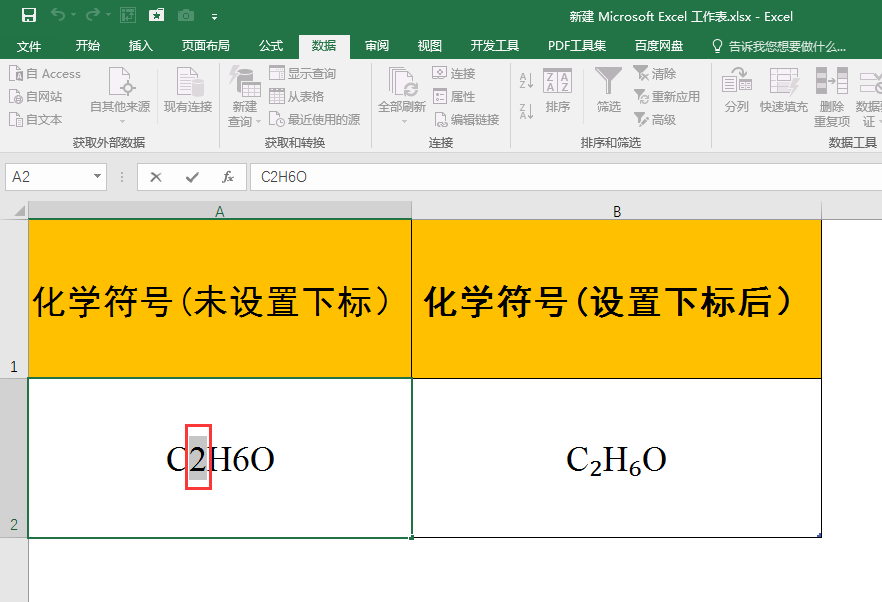Import data 自文本
The height and width of the screenshot is (602, 882).
click(35, 120)
